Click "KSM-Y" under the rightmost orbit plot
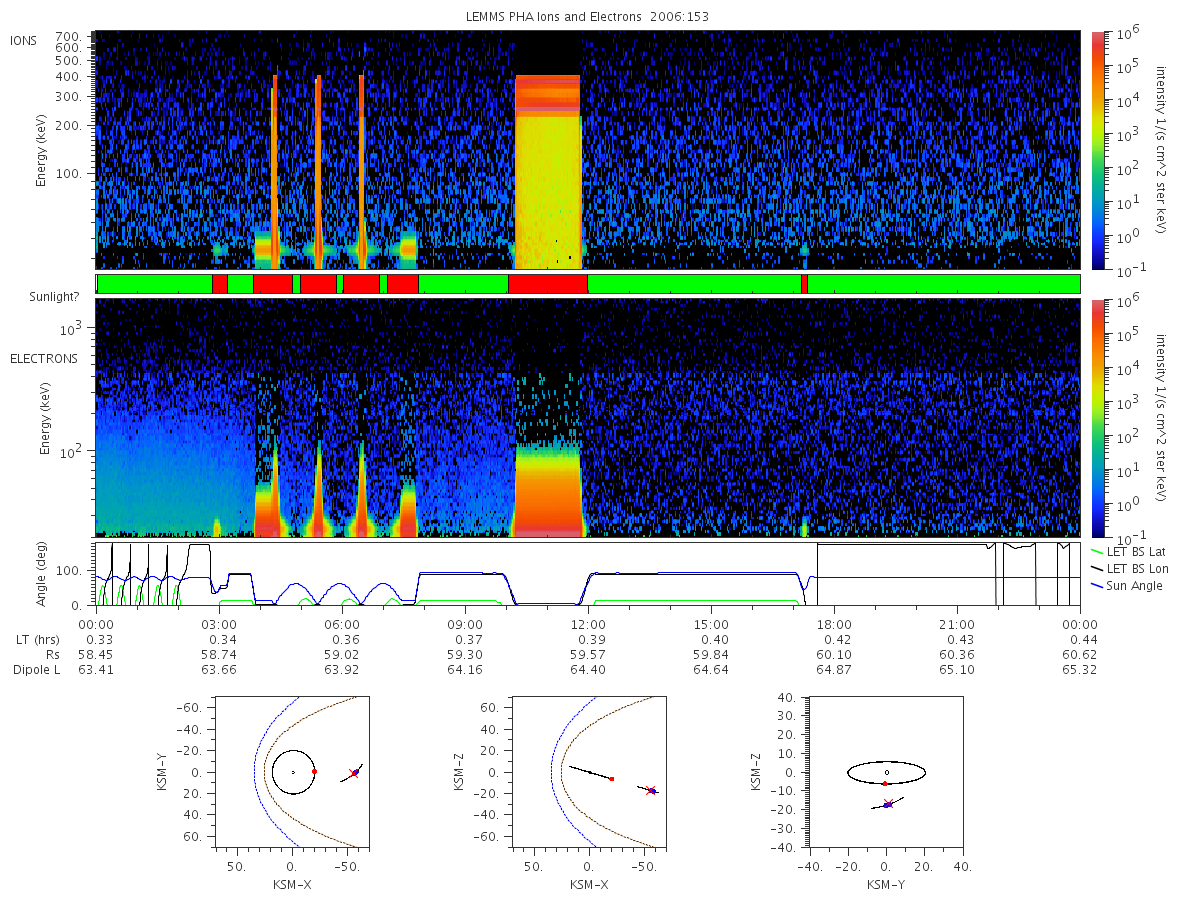 click(x=885, y=885)
